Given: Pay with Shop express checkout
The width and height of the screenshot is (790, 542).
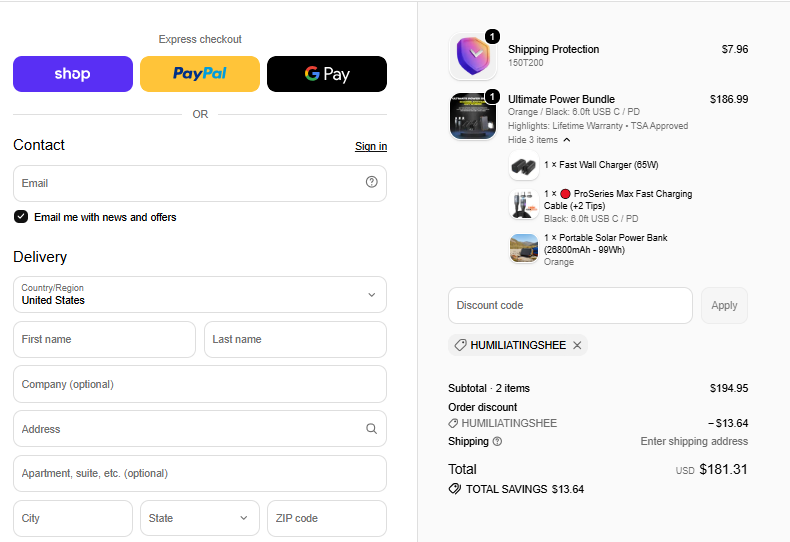Looking at the screenshot, I should click(x=73, y=74).
